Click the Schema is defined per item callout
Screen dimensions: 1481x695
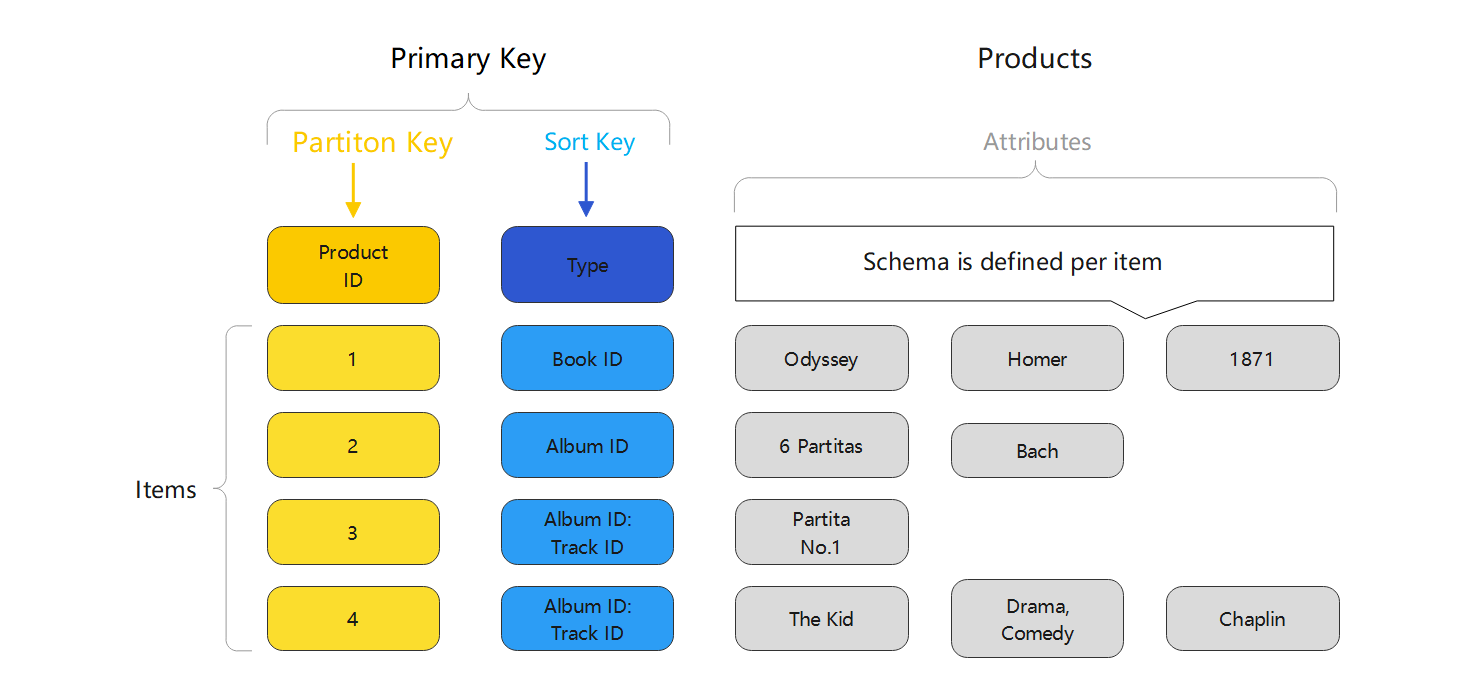point(1034,264)
